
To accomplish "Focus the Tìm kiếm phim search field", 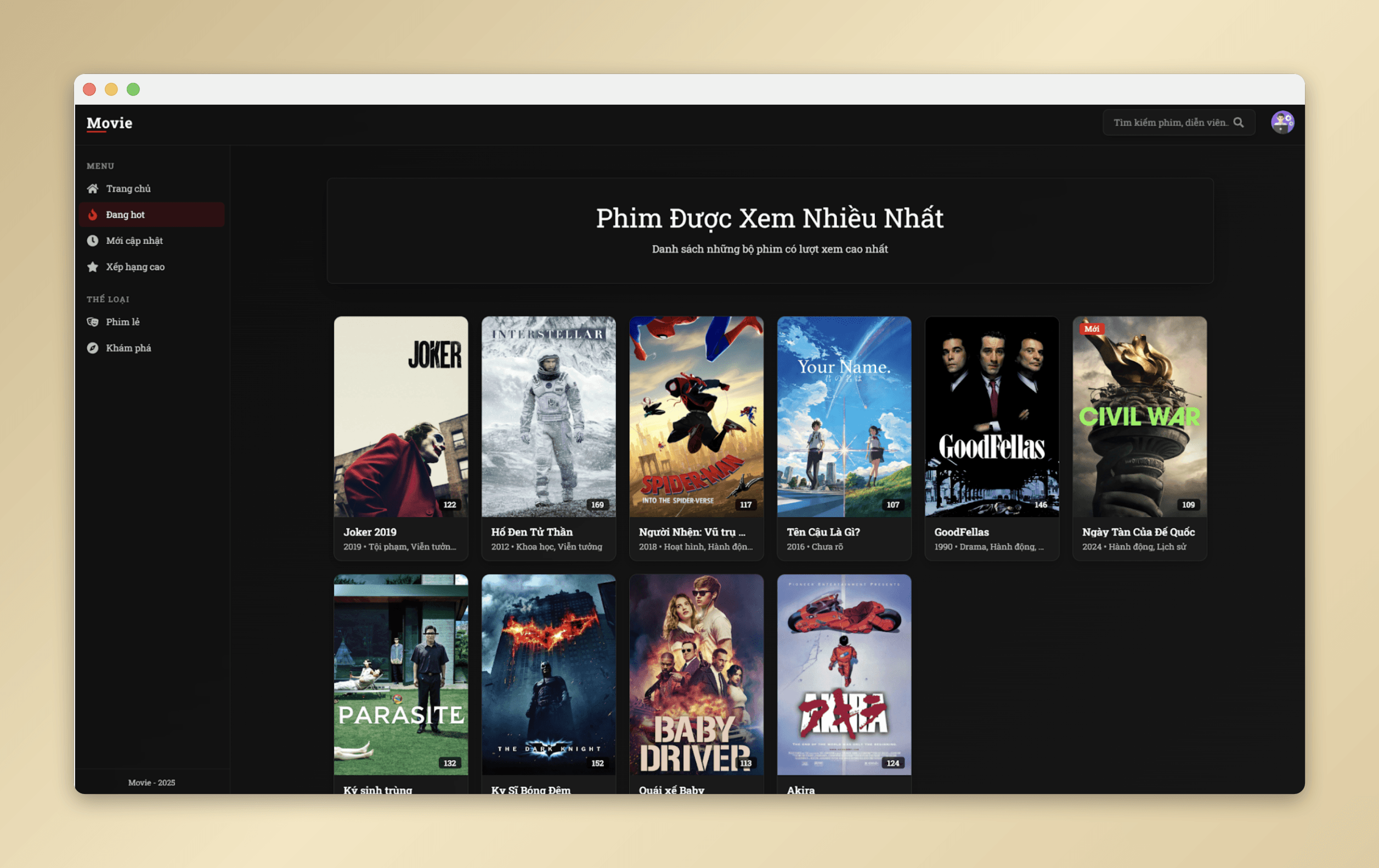I will point(1179,122).
